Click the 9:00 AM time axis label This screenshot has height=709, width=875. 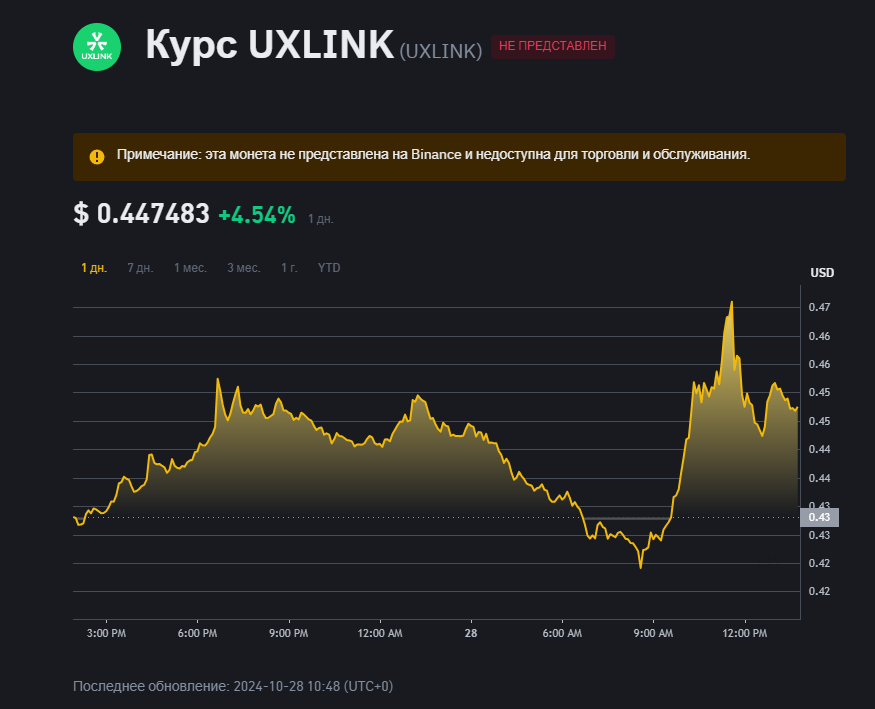[653, 633]
